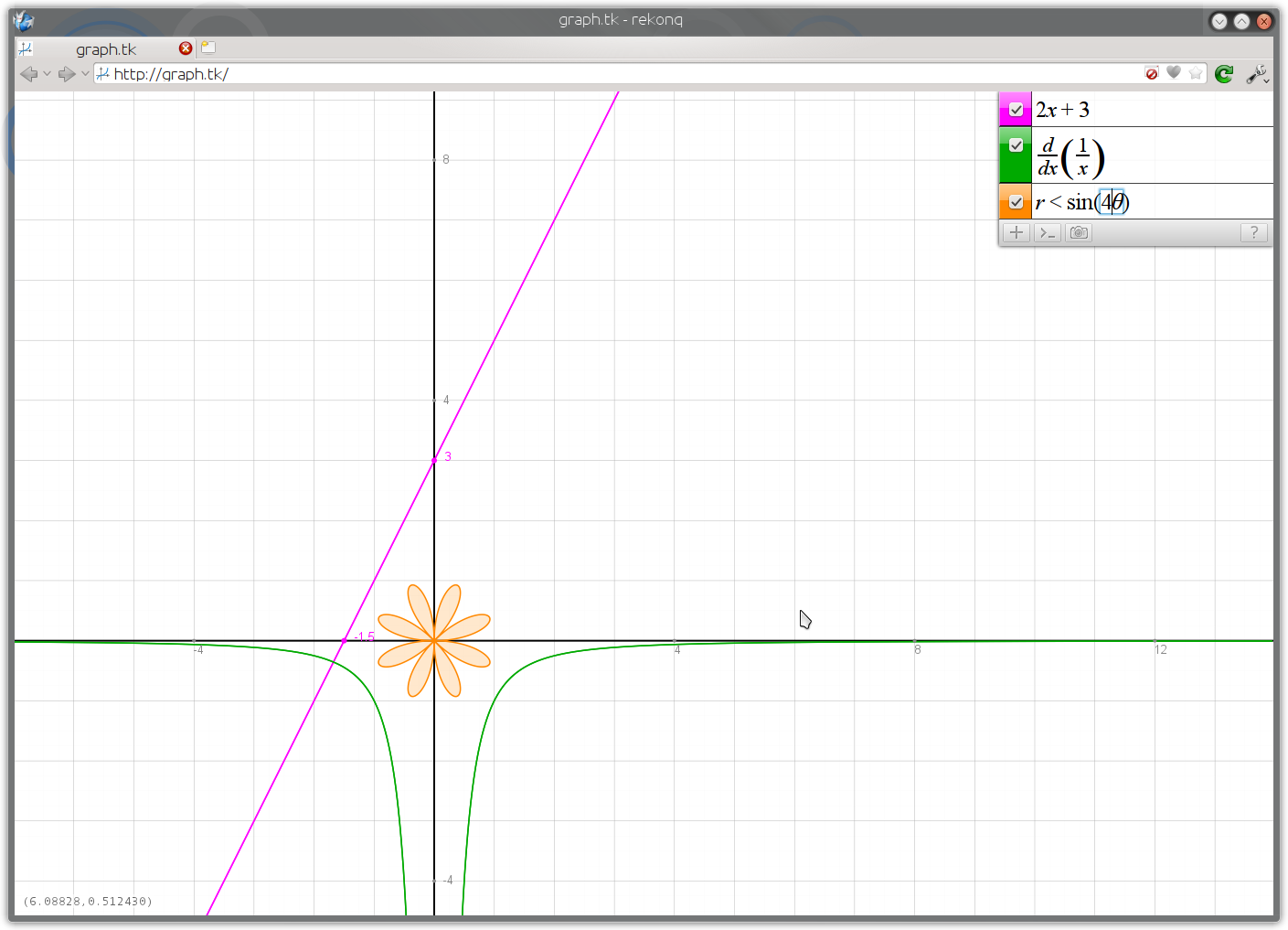Reload the page with the green arrow
The image size is (1288, 930).
pos(1224,74)
